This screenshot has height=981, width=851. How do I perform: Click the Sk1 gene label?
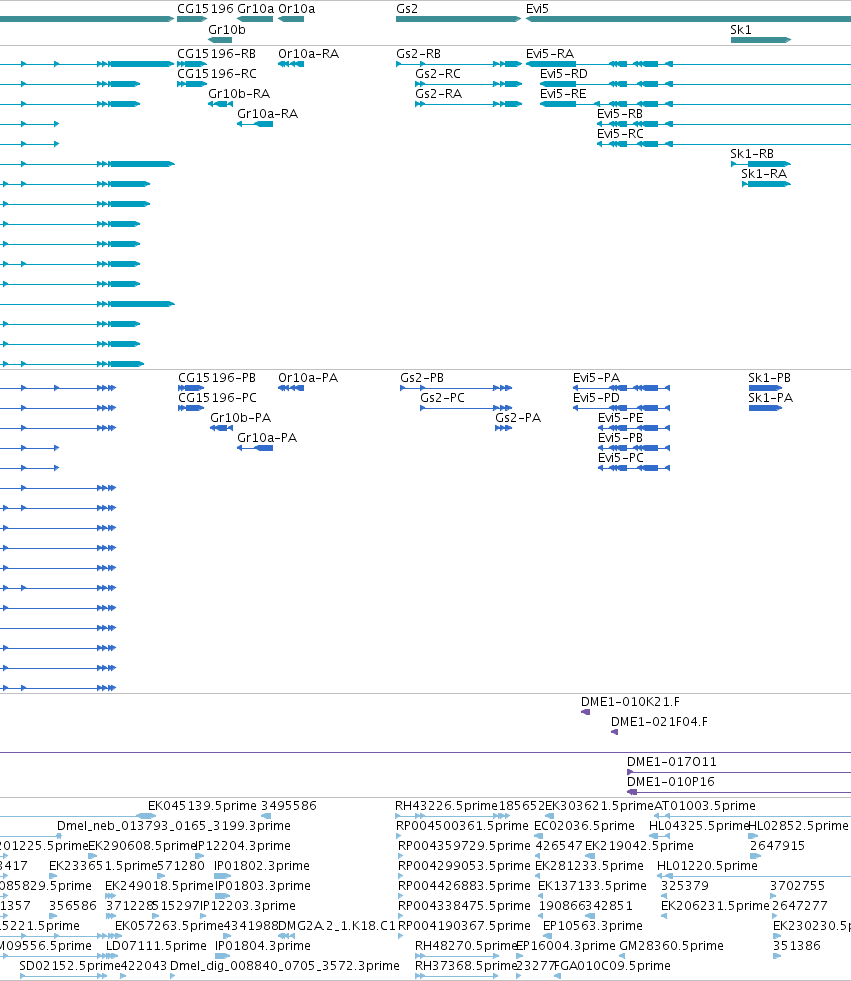(741, 29)
